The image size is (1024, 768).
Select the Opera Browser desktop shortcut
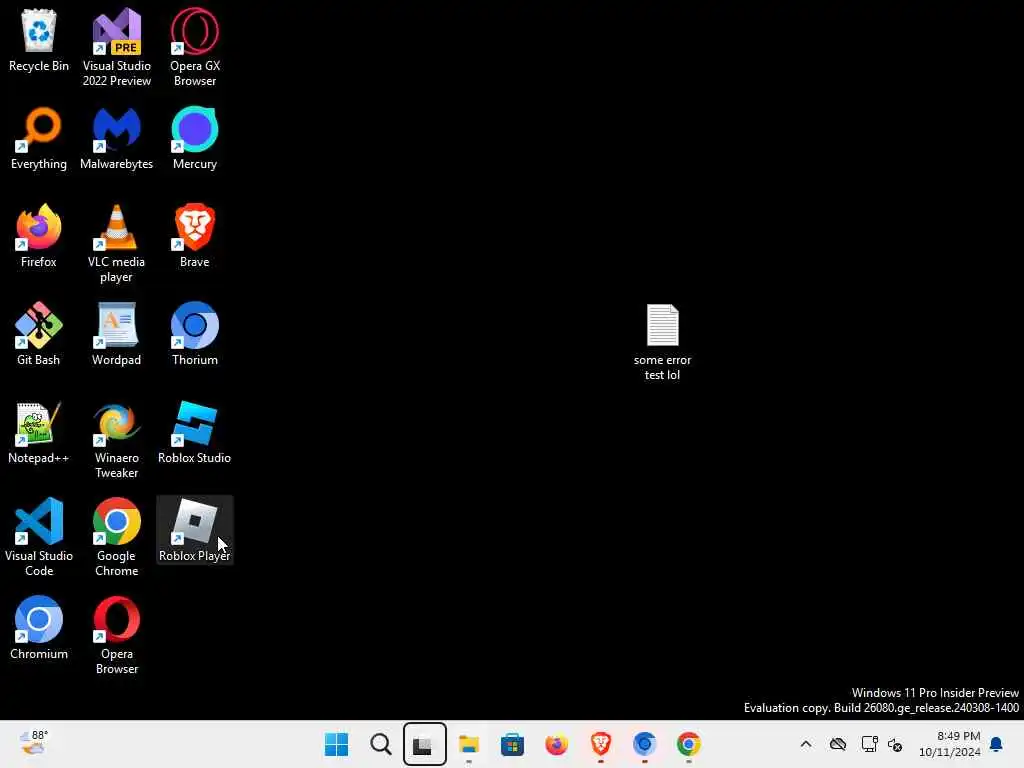[116, 635]
